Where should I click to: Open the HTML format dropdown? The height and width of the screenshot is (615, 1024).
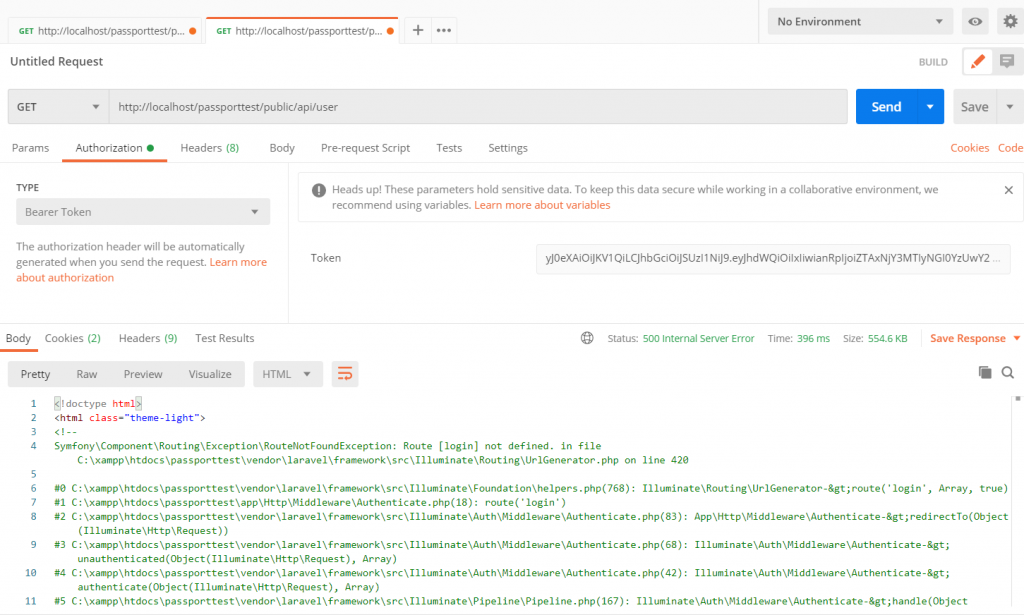click(x=287, y=374)
